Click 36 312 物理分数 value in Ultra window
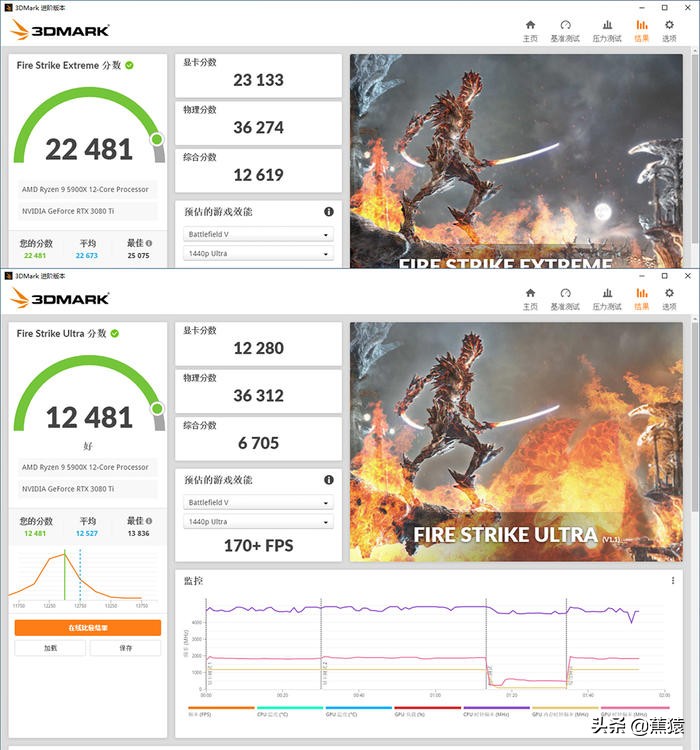Viewport: 700px width, 750px height. (x=258, y=396)
